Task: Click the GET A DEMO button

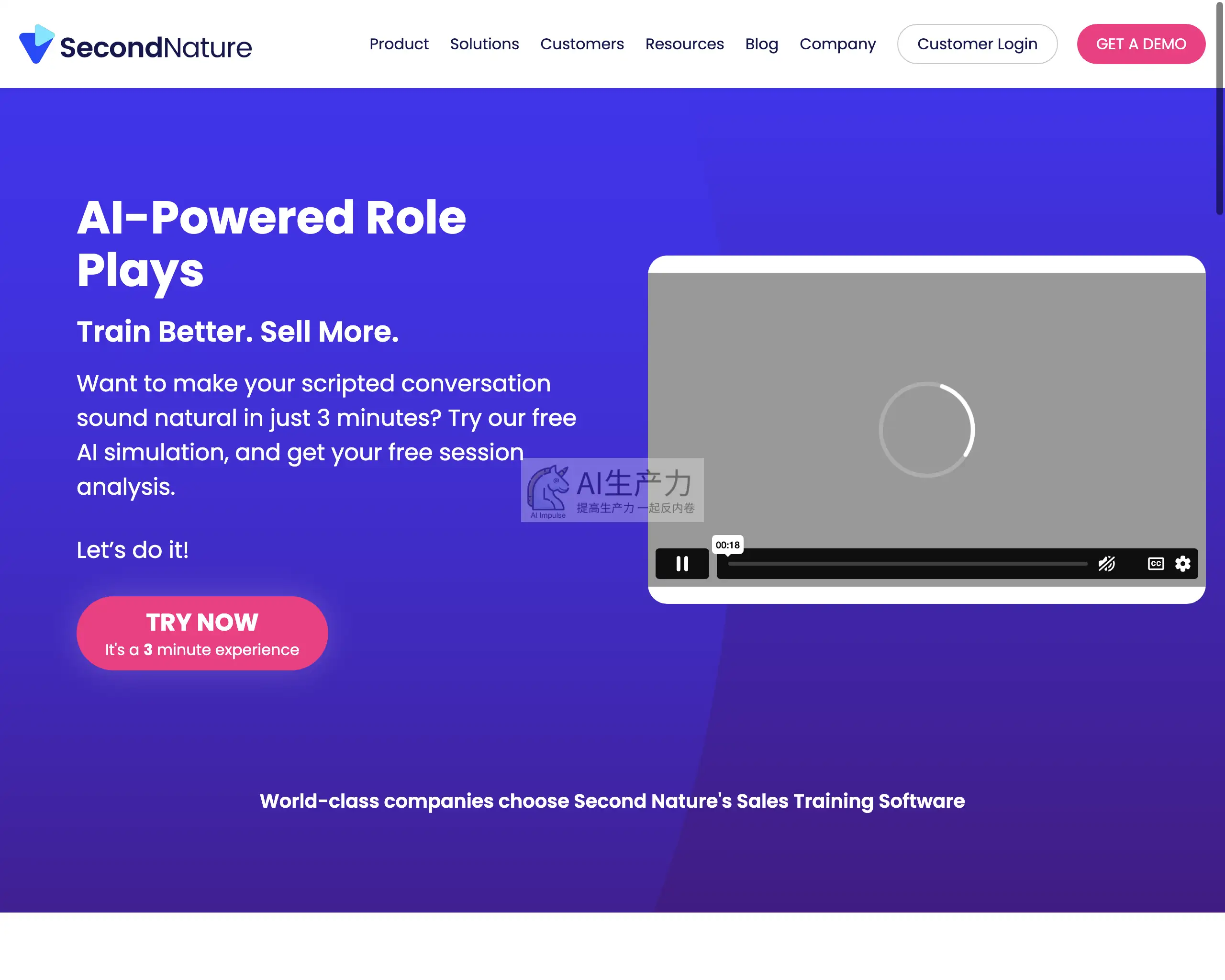Action: (1140, 44)
